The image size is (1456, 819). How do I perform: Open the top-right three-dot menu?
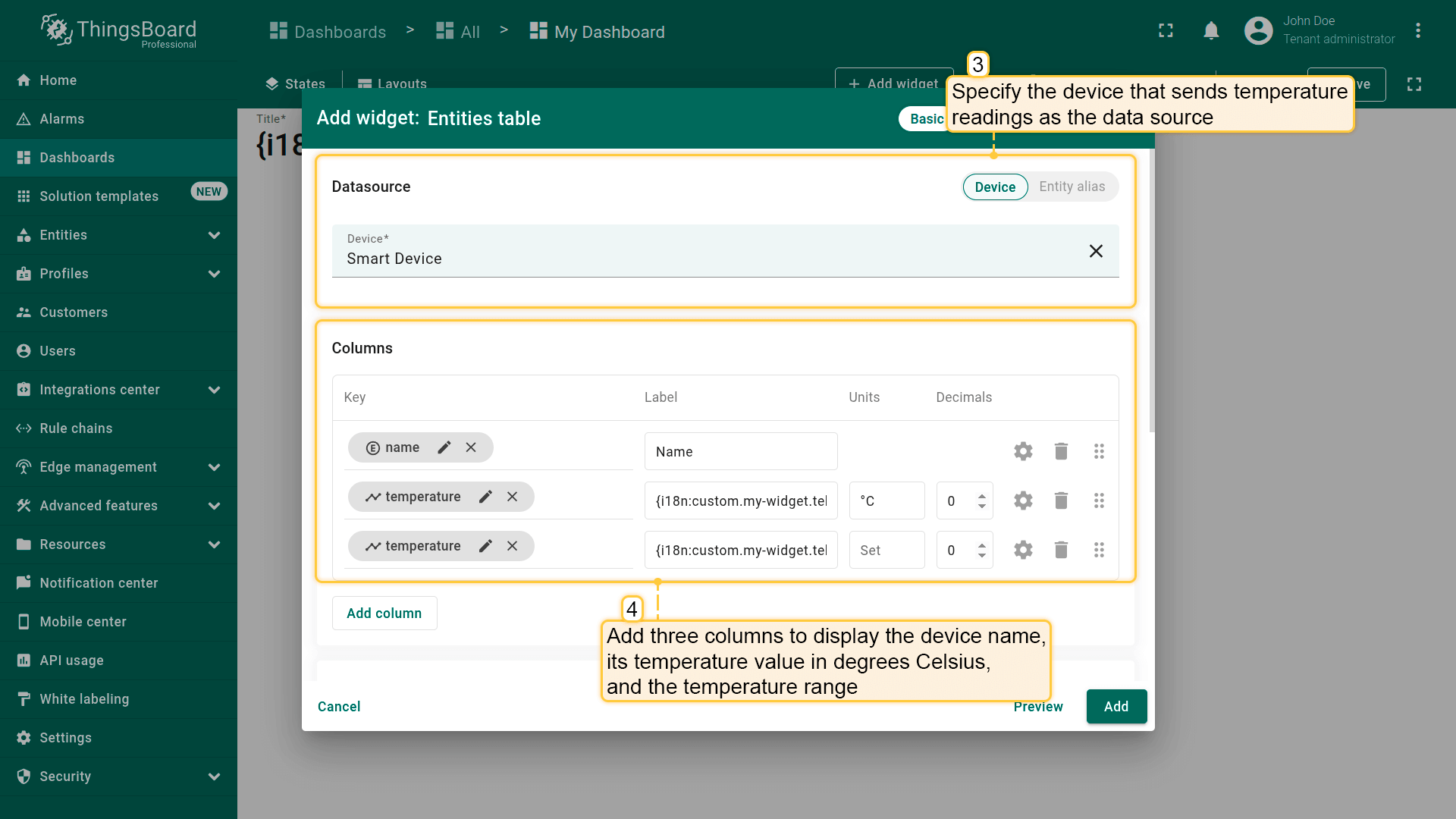(x=1417, y=30)
